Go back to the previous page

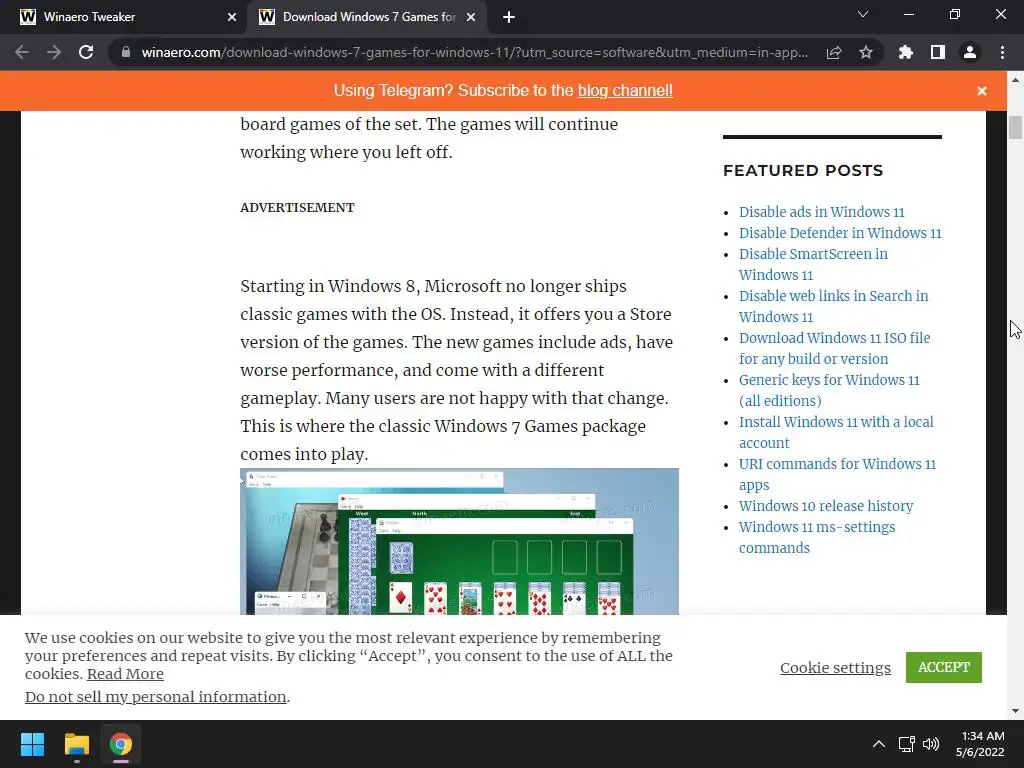[22, 52]
